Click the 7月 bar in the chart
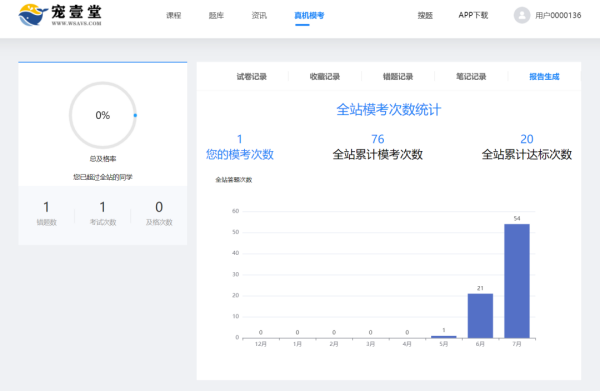Image resolution: width=600 pixels, height=391 pixels. pyautogui.click(x=517, y=281)
